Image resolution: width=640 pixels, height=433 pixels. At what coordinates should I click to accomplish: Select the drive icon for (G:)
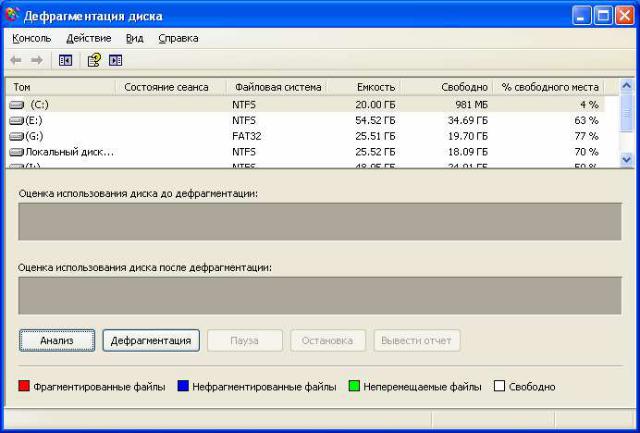tap(17, 136)
